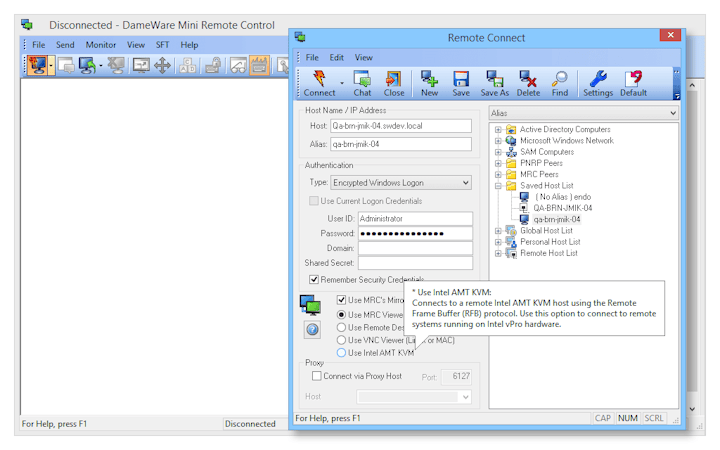Click the User ID field
Viewport: 720px width, 450px height.
click(415, 219)
